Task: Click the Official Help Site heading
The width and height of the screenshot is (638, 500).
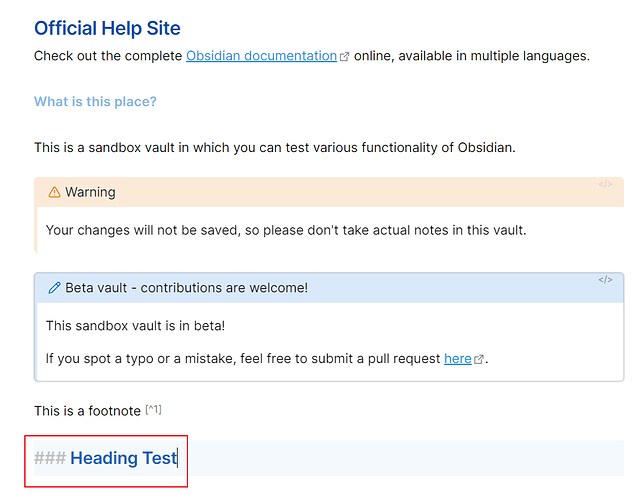Action: click(107, 28)
